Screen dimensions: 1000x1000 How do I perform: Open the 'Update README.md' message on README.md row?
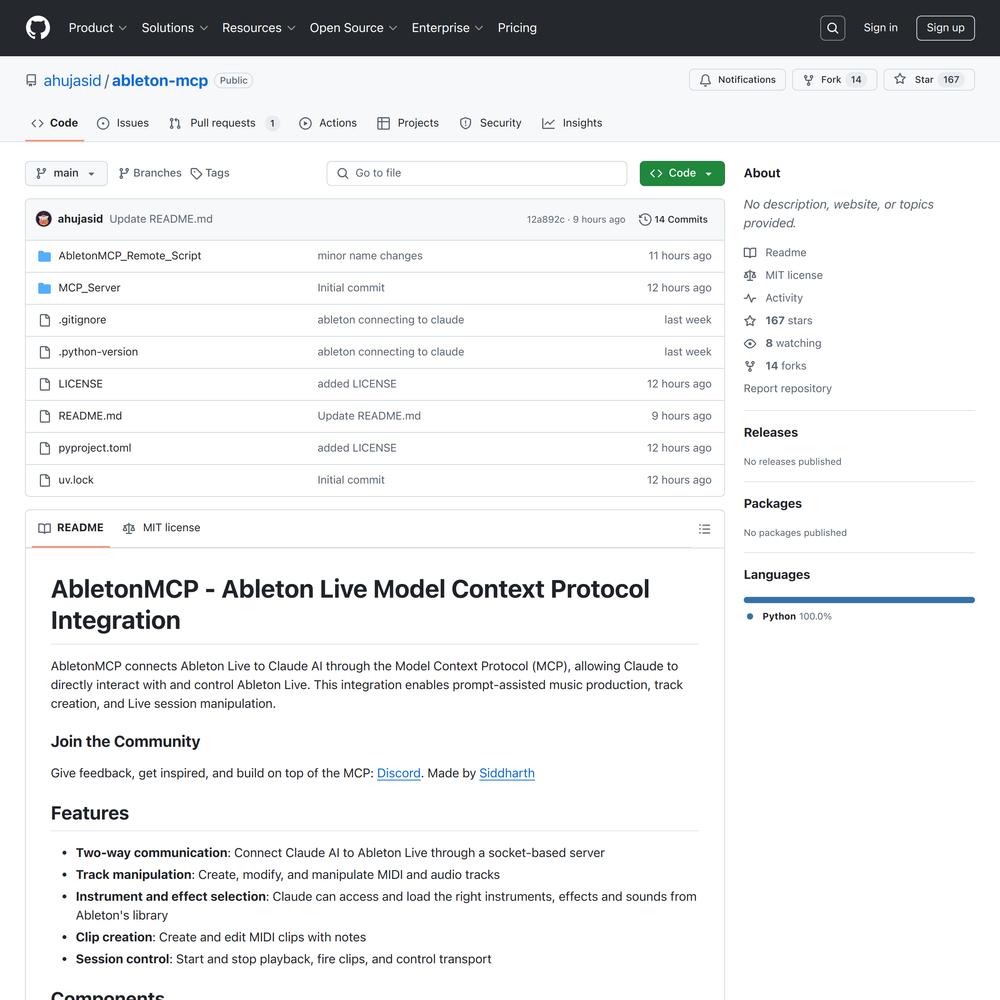(369, 416)
